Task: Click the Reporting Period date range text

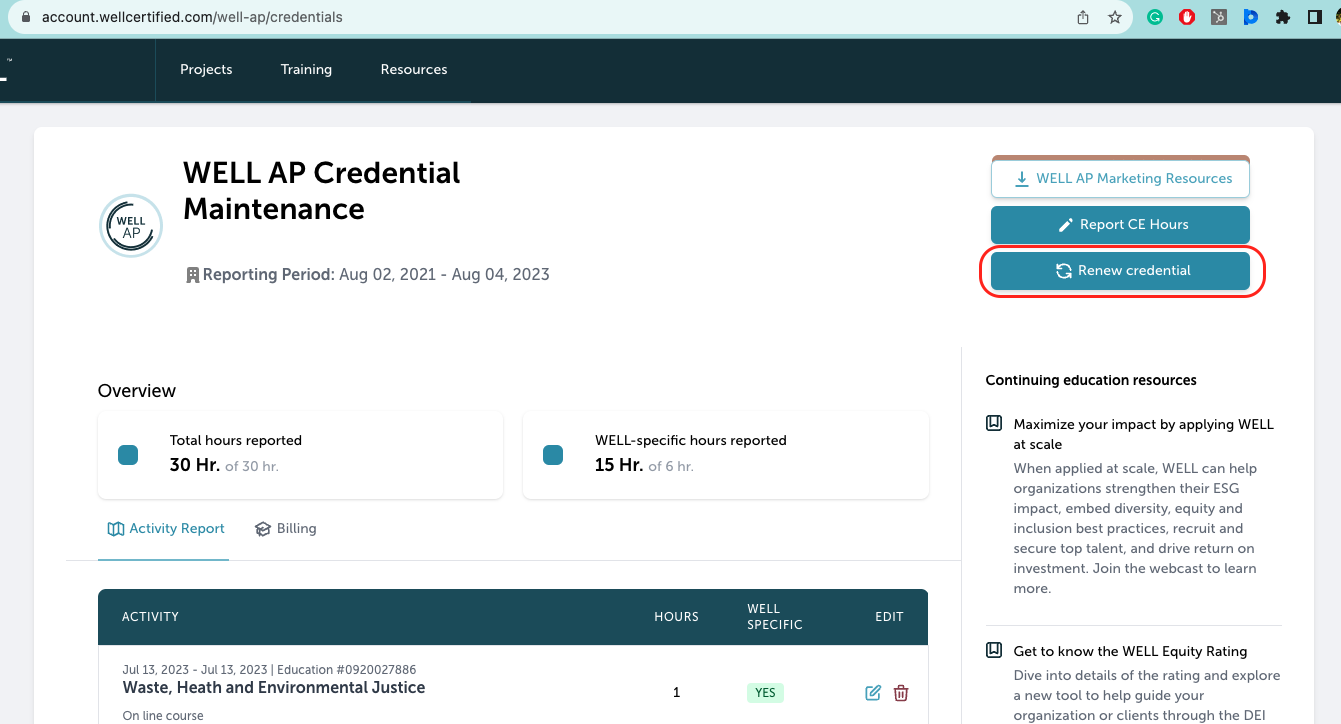Action: (x=444, y=274)
